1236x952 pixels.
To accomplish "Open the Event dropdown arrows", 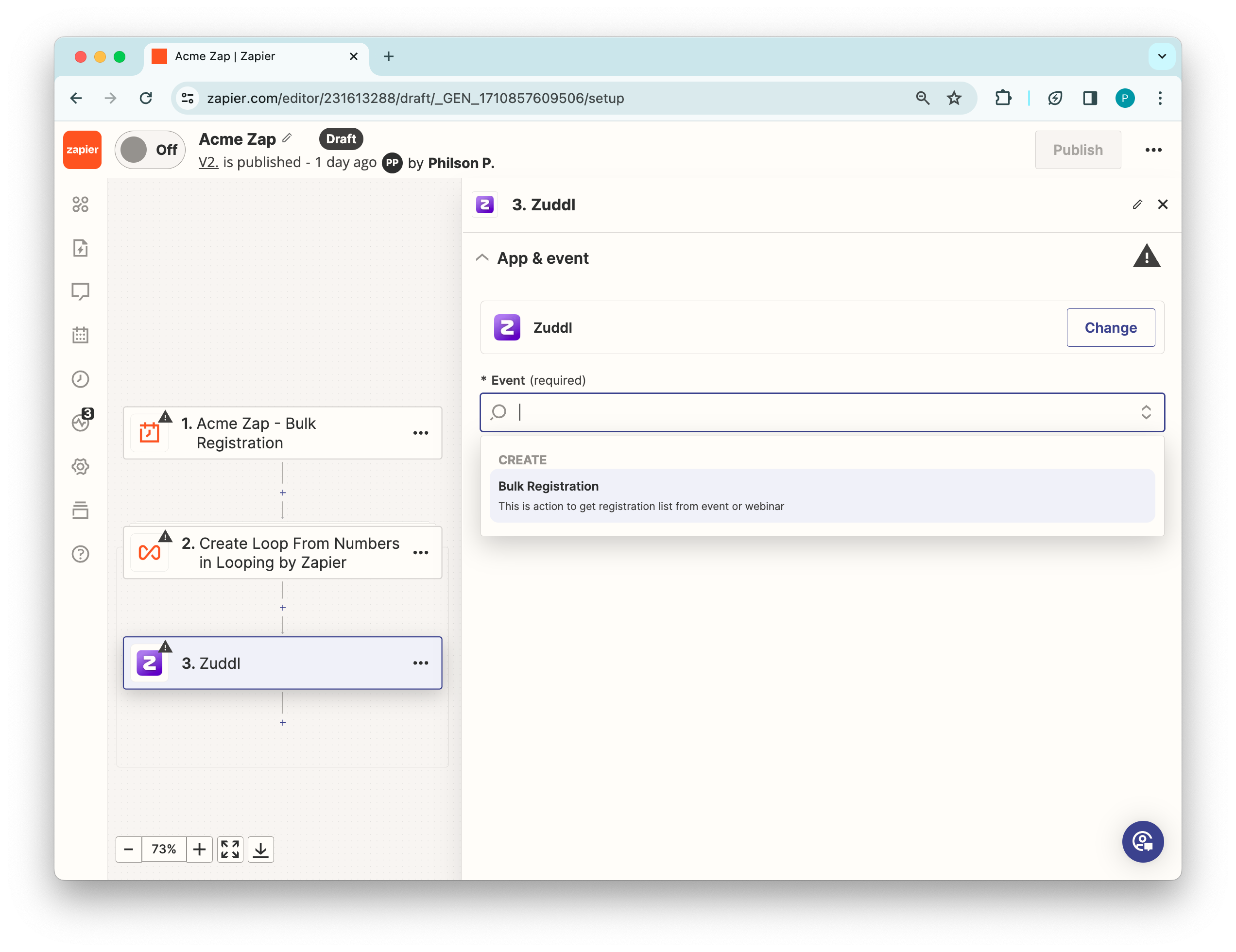I will [1146, 412].
